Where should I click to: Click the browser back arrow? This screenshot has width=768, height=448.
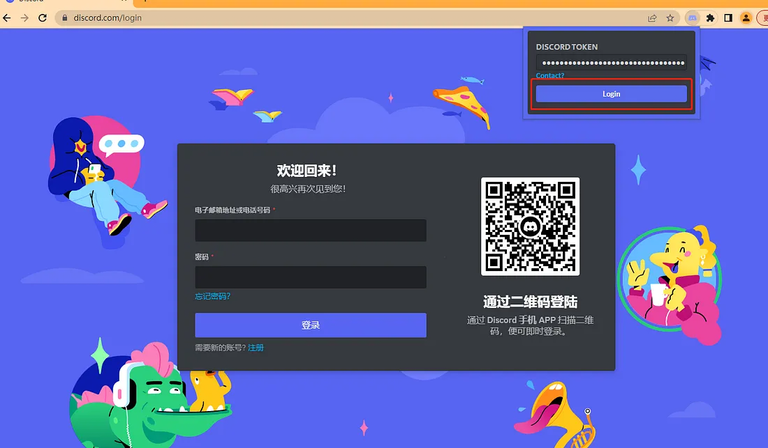tap(8, 18)
